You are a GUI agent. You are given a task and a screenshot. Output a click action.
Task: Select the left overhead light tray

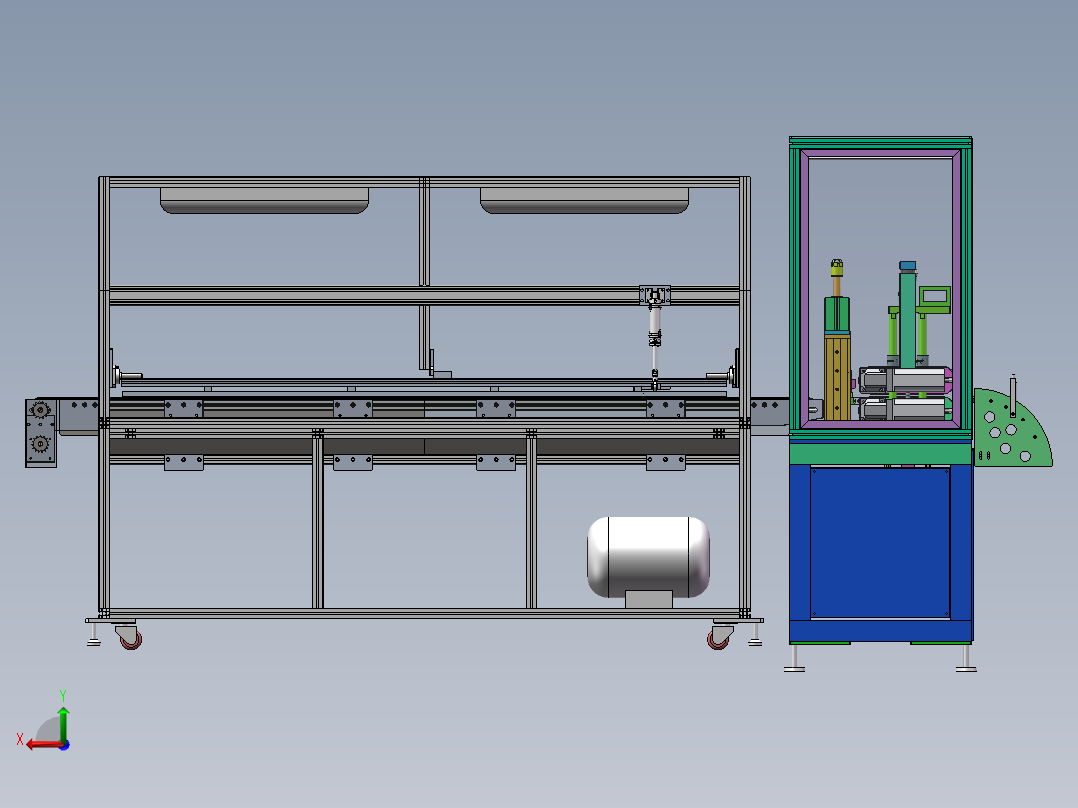[x=265, y=200]
